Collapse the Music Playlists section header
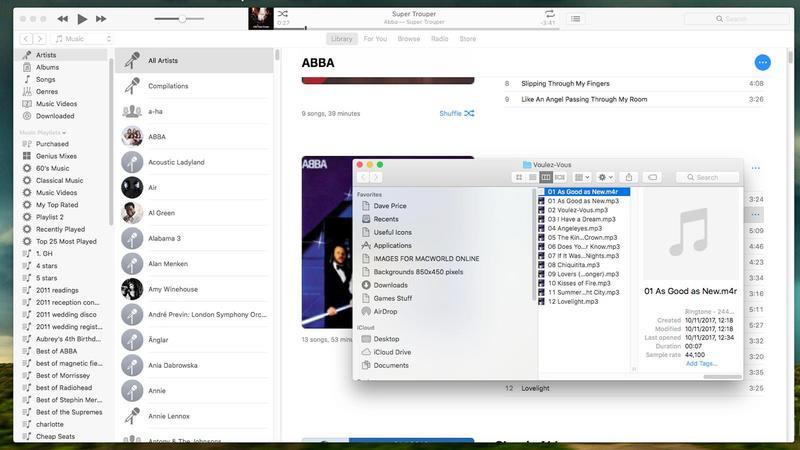Image resolution: width=800 pixels, height=450 pixels. (x=43, y=133)
